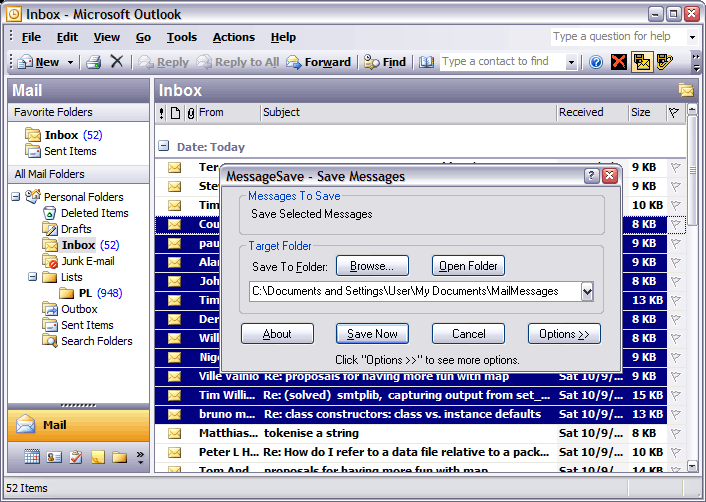Sort messages by Received column
The width and height of the screenshot is (706, 502).
tap(592, 113)
